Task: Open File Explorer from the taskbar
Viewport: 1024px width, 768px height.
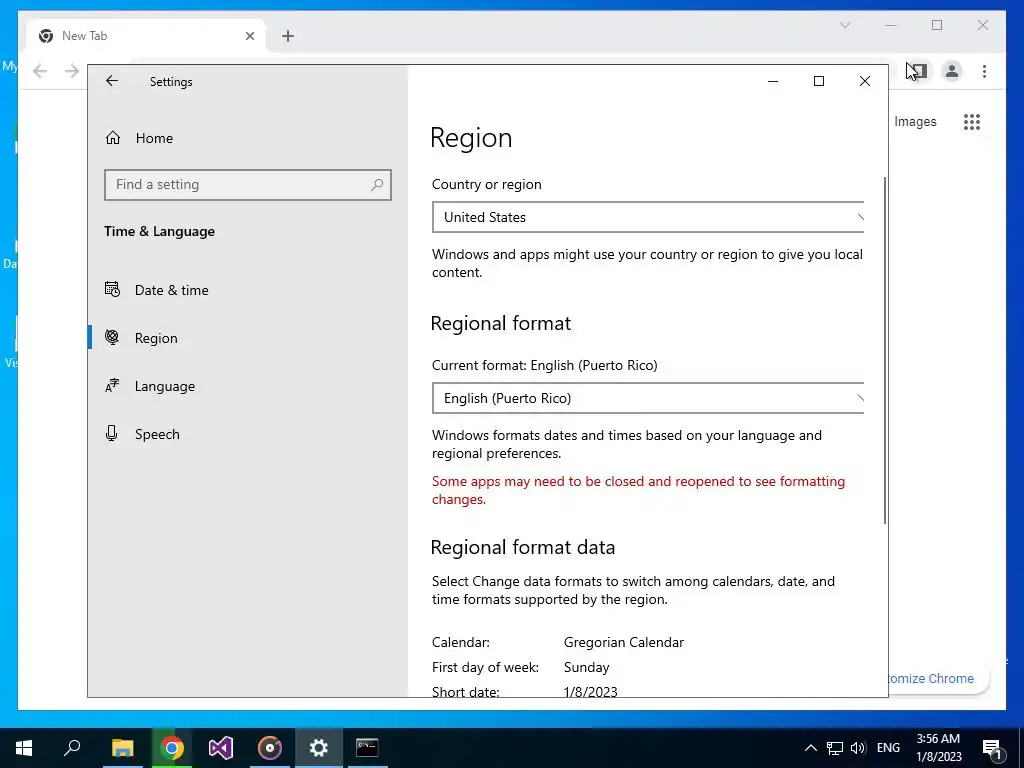Action: pyautogui.click(x=122, y=748)
